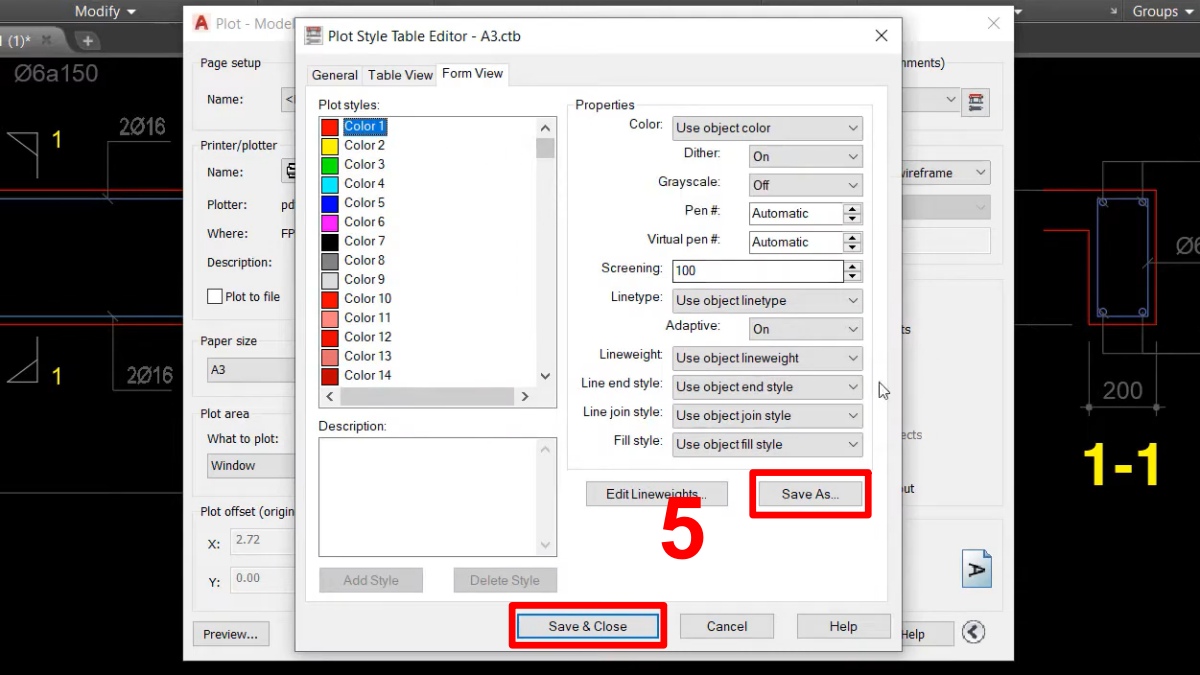Select Color 9 in plot styles list
This screenshot has width=1200, height=675.
click(x=364, y=279)
